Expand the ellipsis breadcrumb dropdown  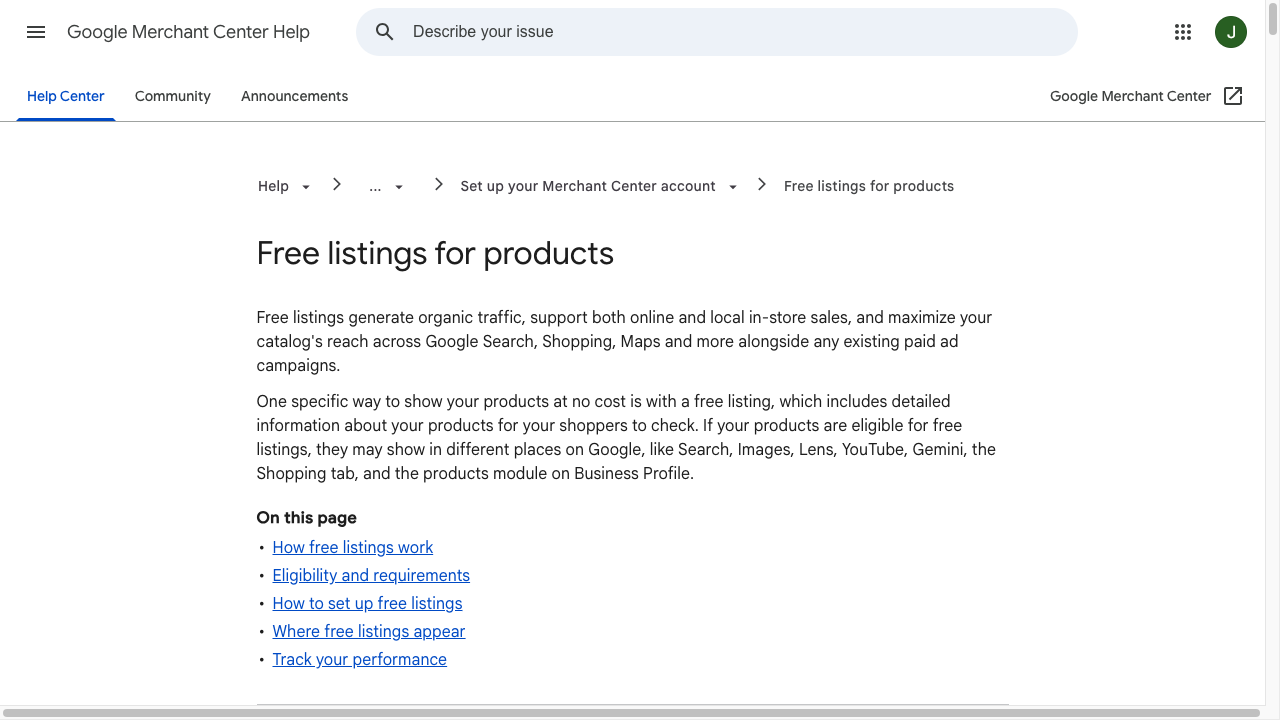(x=399, y=187)
